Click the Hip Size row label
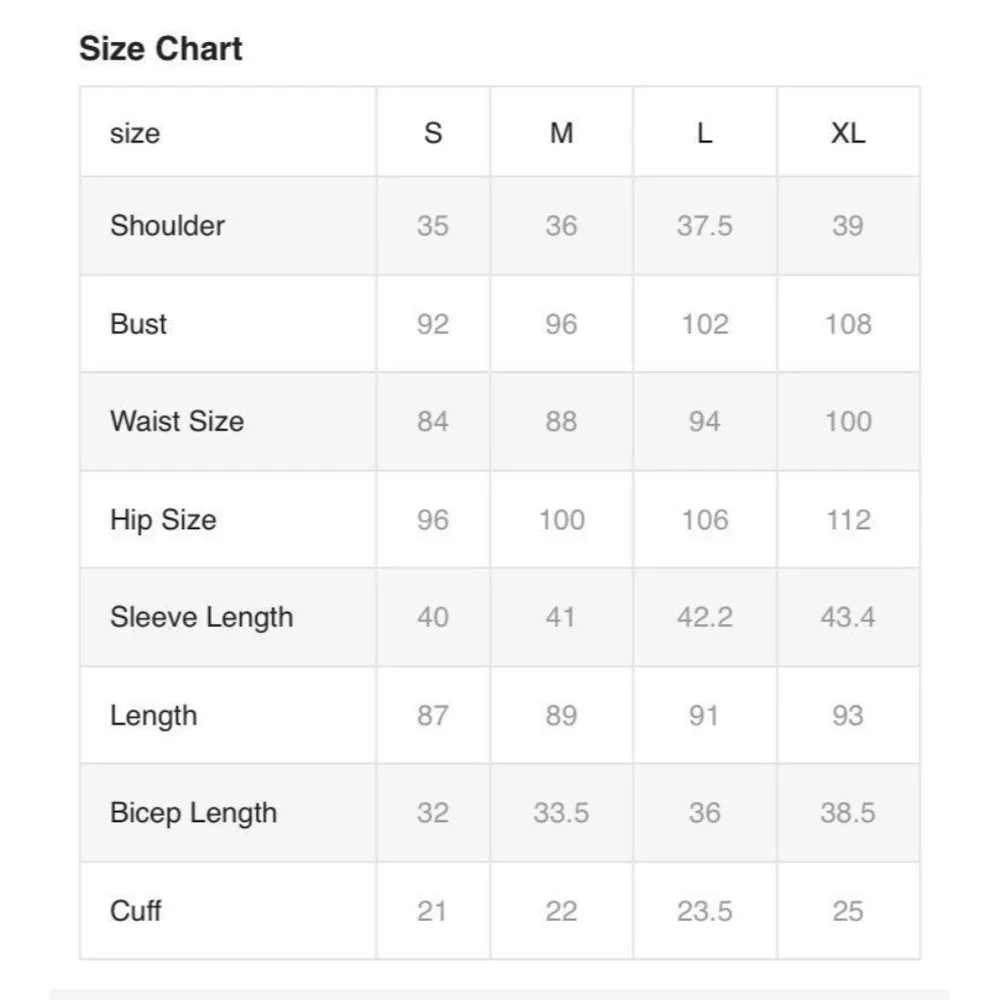 pos(163,520)
